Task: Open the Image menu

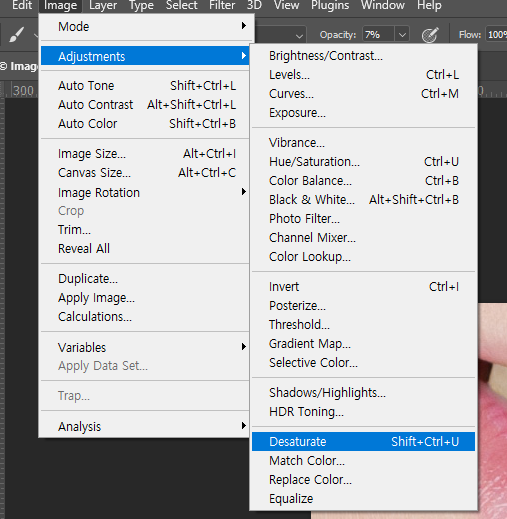Action: click(x=60, y=5)
